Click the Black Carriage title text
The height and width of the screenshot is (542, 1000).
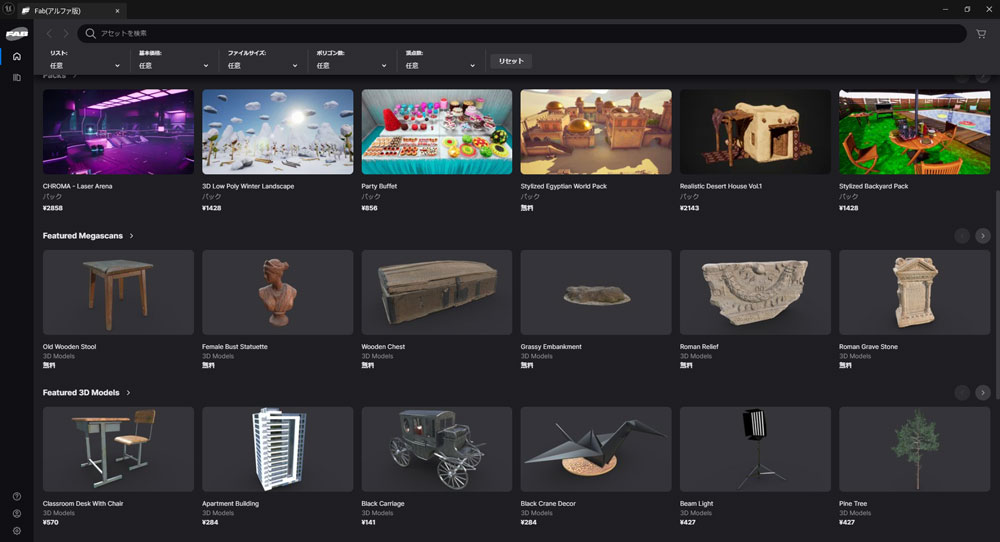click(383, 504)
